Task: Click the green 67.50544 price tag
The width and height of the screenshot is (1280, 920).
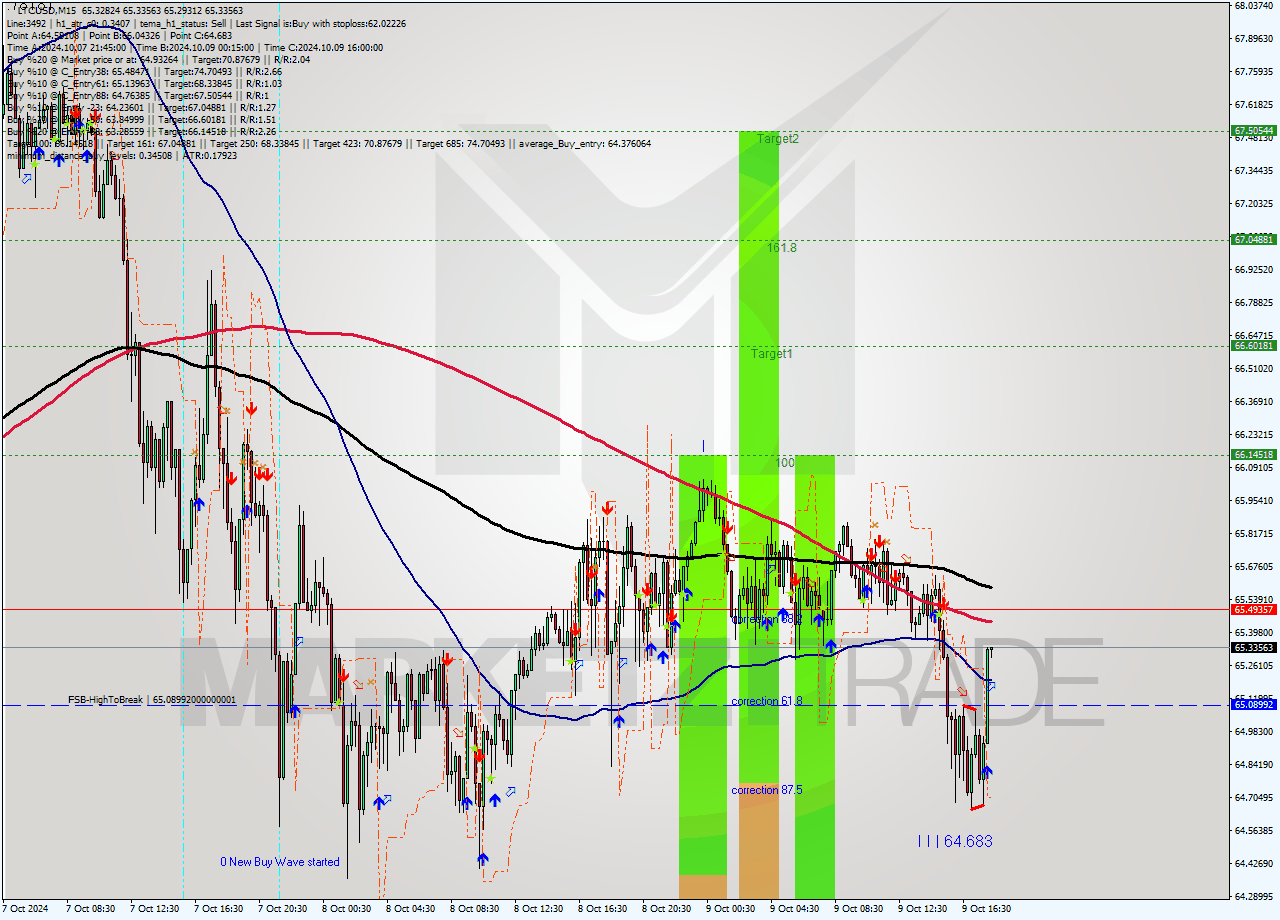Action: (x=1254, y=130)
